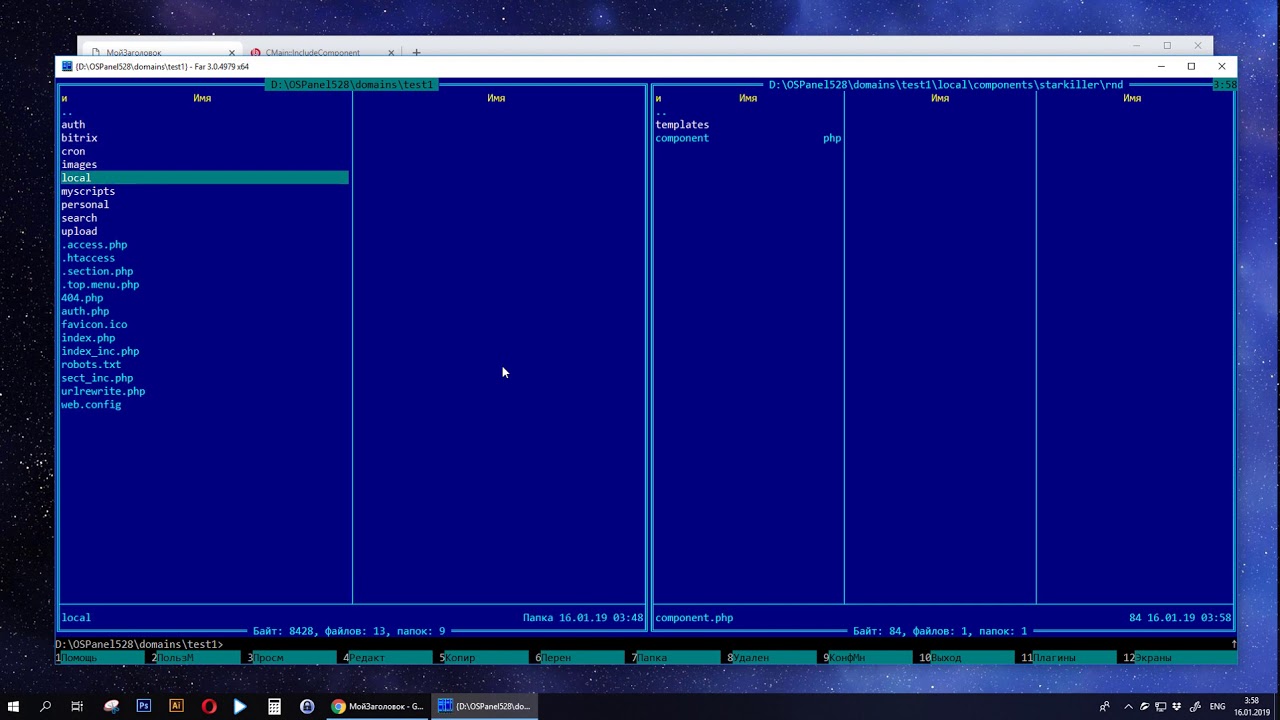Open new tab in background browser

(416, 52)
